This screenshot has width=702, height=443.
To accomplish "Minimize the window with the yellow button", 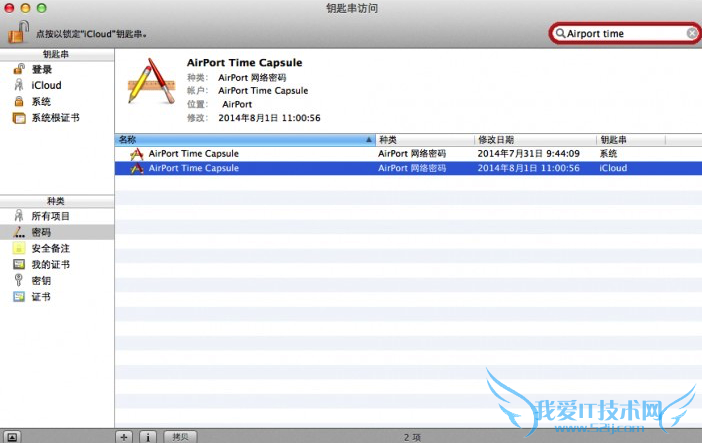I will click(x=26, y=8).
